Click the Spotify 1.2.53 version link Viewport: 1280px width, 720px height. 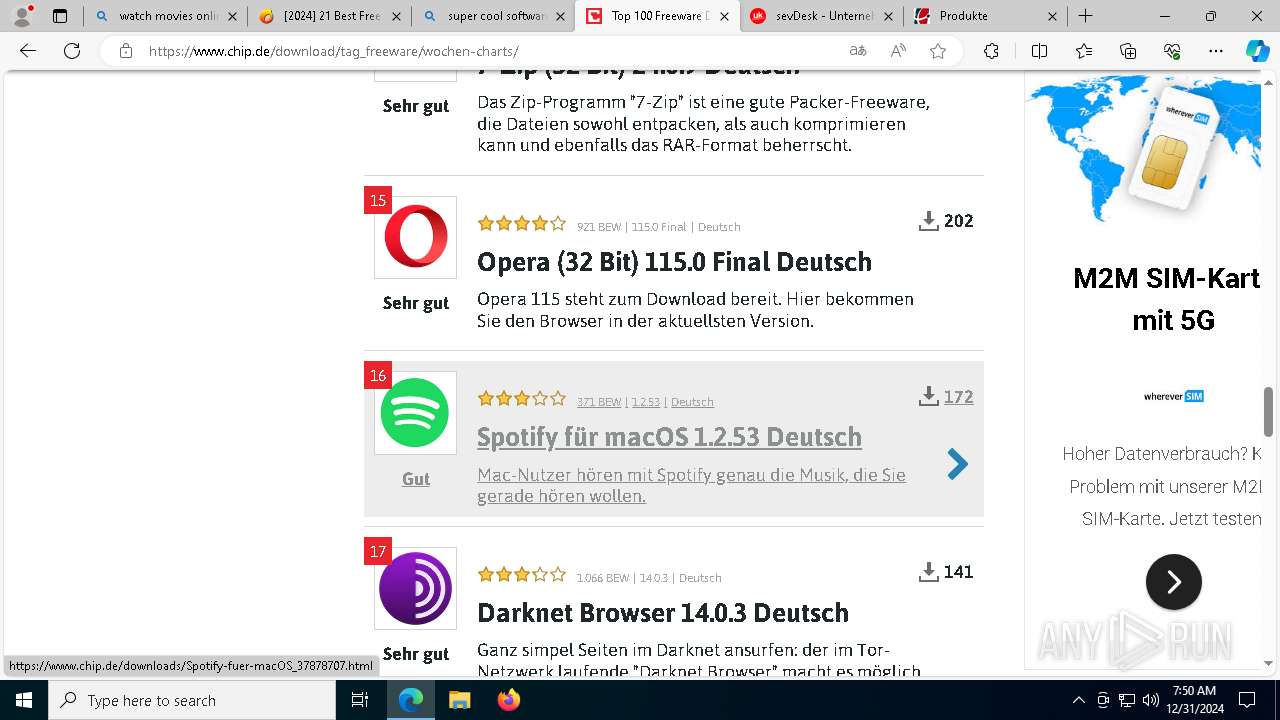pos(646,402)
